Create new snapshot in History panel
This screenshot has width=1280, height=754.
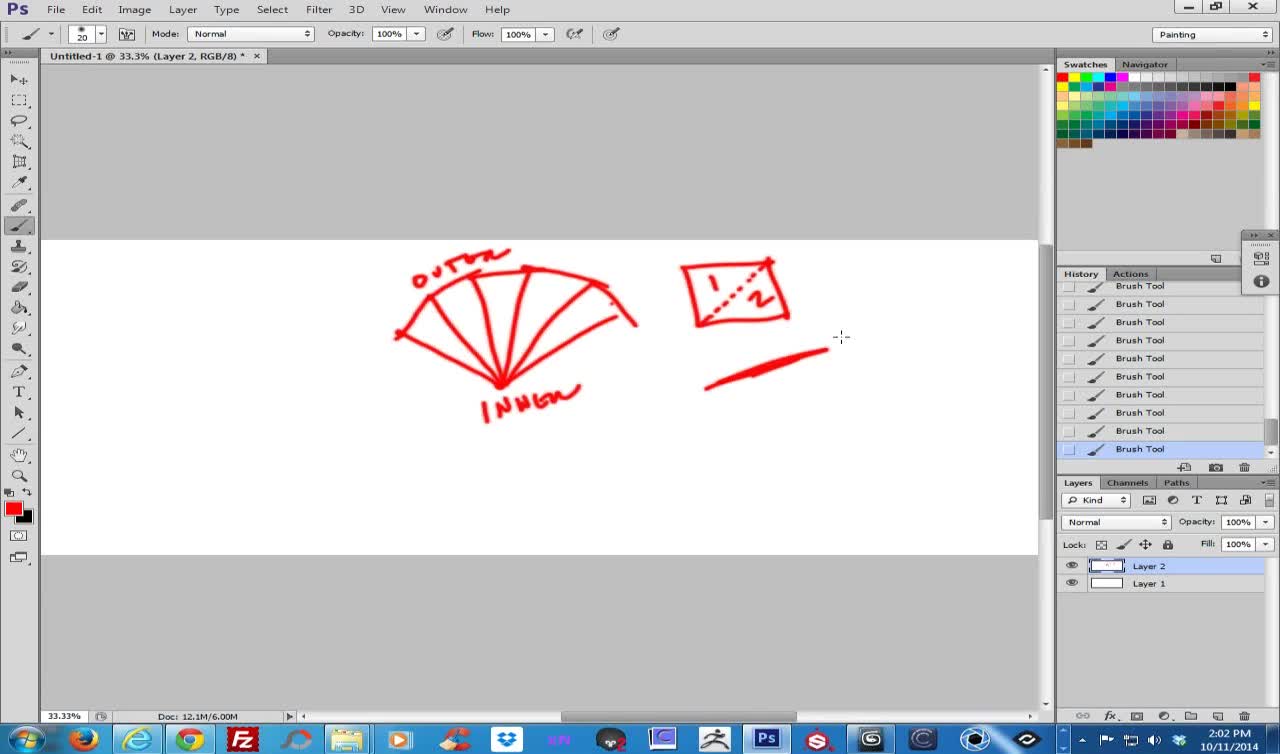1216,467
